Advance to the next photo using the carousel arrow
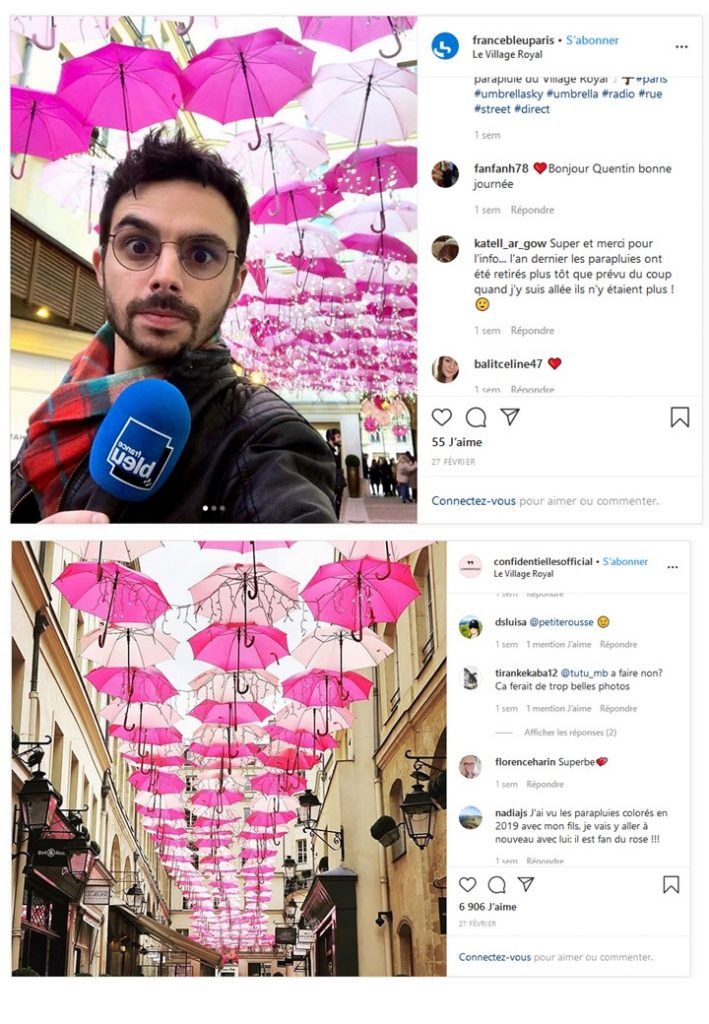This screenshot has width=709, height=1024. tap(398, 270)
